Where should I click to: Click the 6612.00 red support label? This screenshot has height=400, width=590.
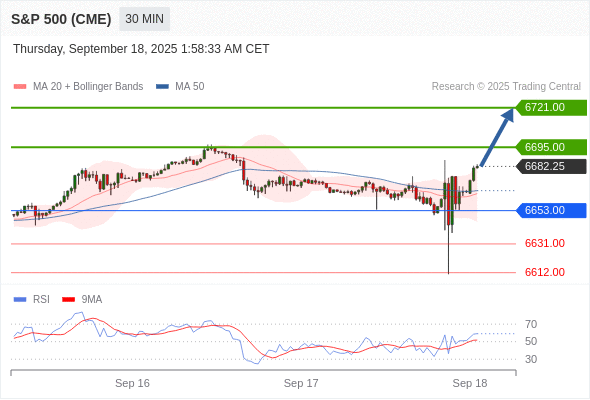pos(545,272)
